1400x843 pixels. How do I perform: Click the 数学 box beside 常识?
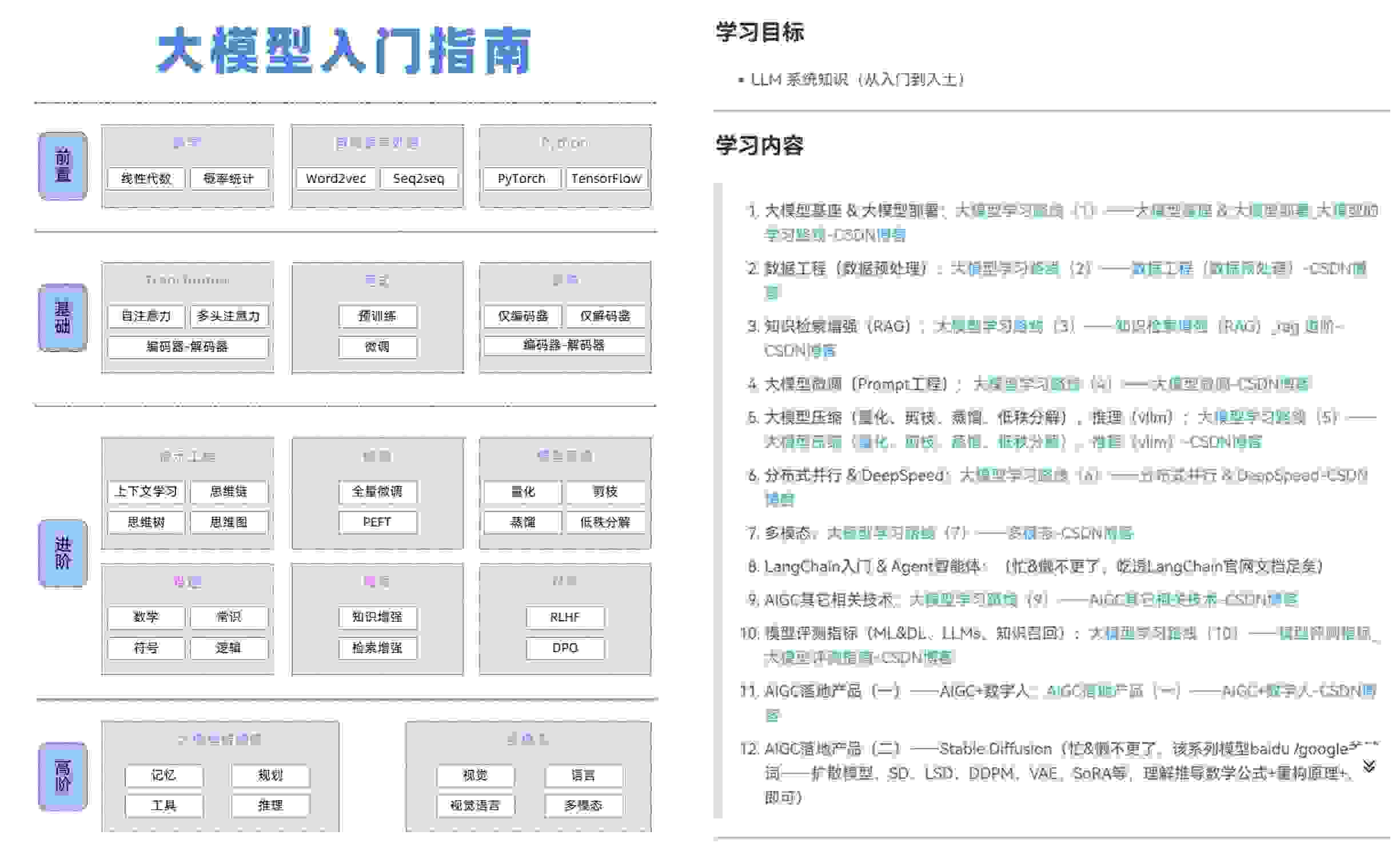[x=146, y=617]
